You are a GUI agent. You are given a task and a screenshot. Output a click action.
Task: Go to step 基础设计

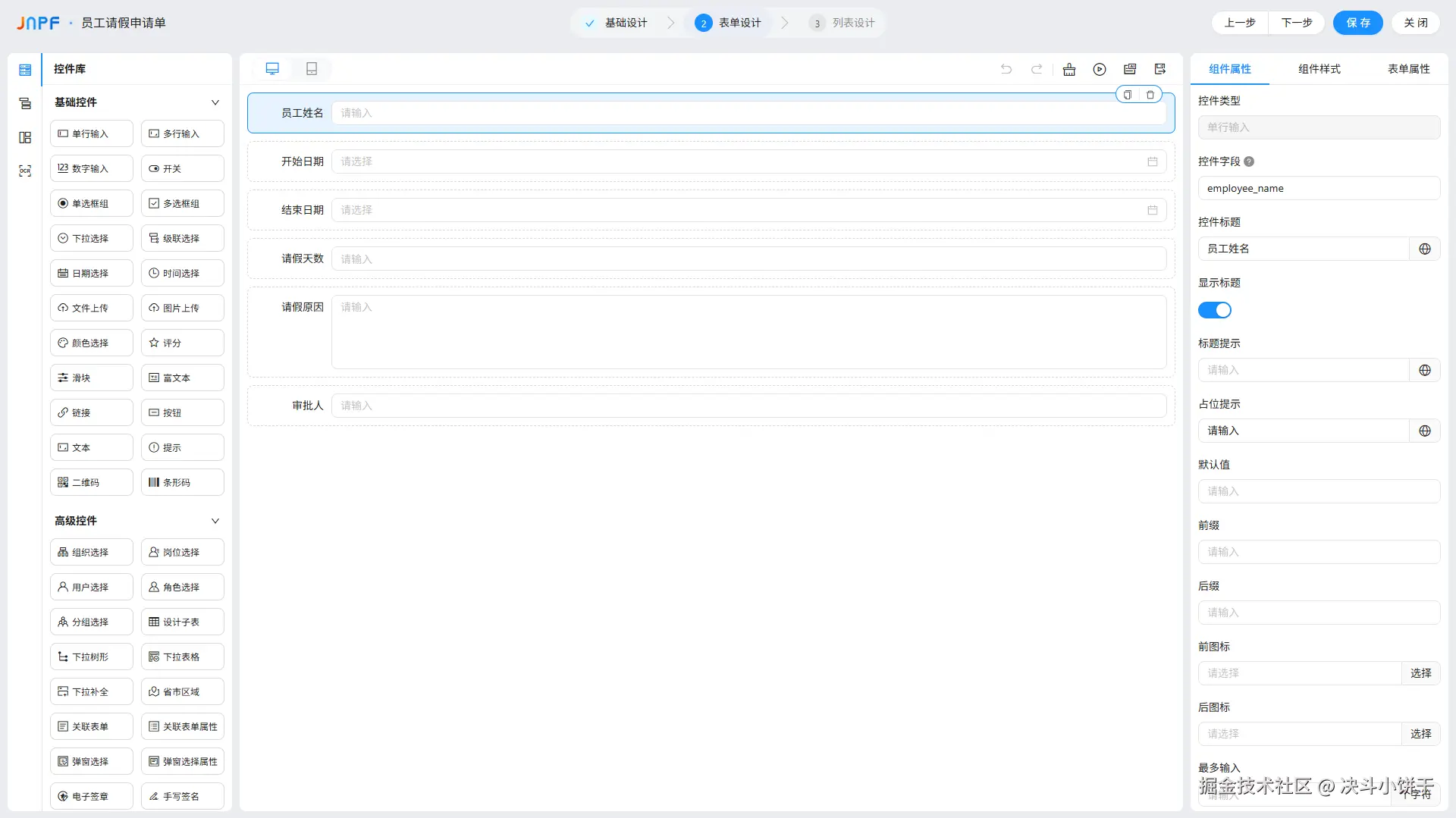pyautogui.click(x=616, y=23)
